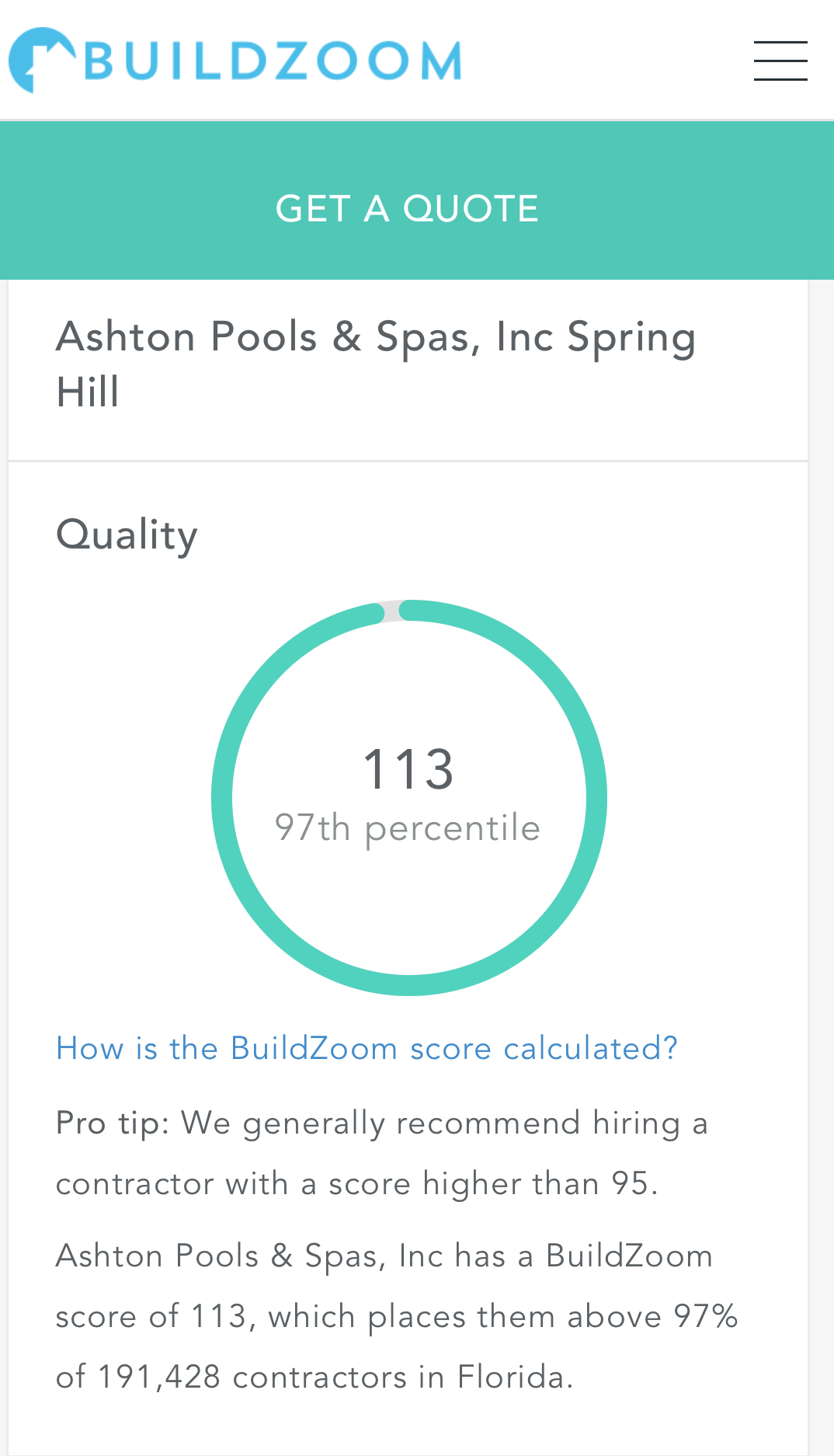Viewport: 834px width, 1456px height.
Task: Click the "score of 113" text
Action: tap(151, 1317)
